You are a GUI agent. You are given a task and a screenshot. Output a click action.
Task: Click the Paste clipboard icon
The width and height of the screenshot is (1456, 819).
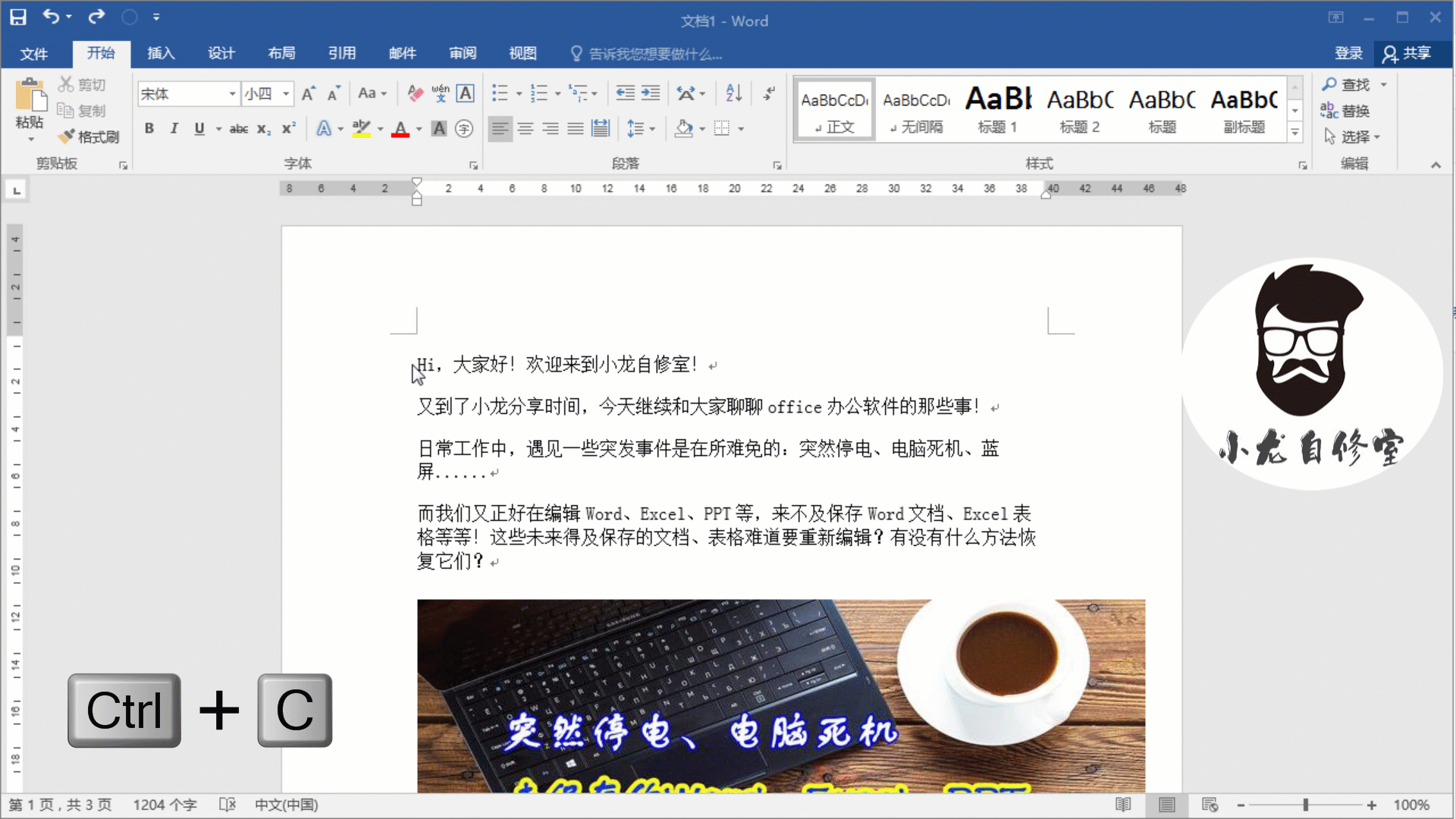pos(30,96)
